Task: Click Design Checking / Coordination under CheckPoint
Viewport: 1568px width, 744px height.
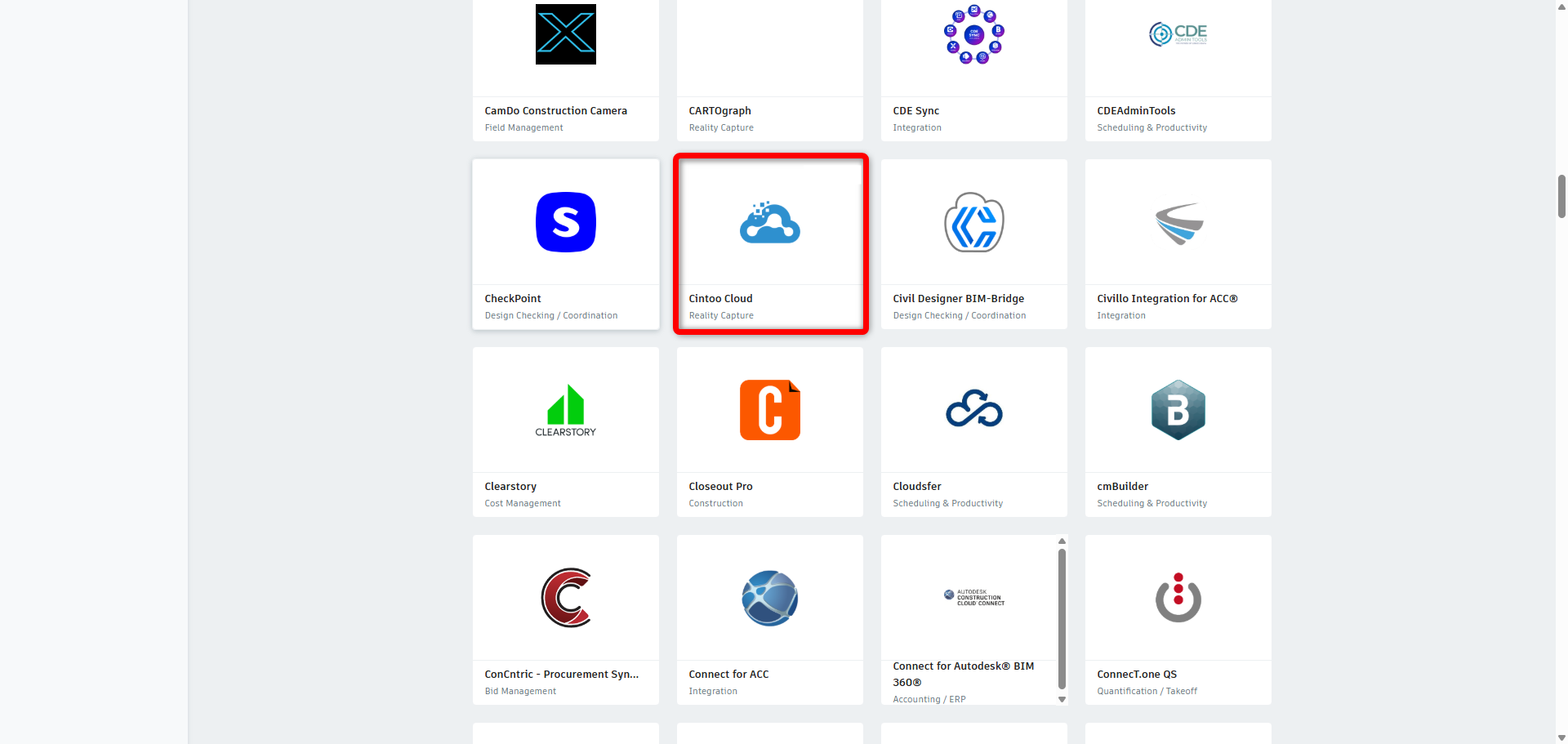Action: (551, 316)
